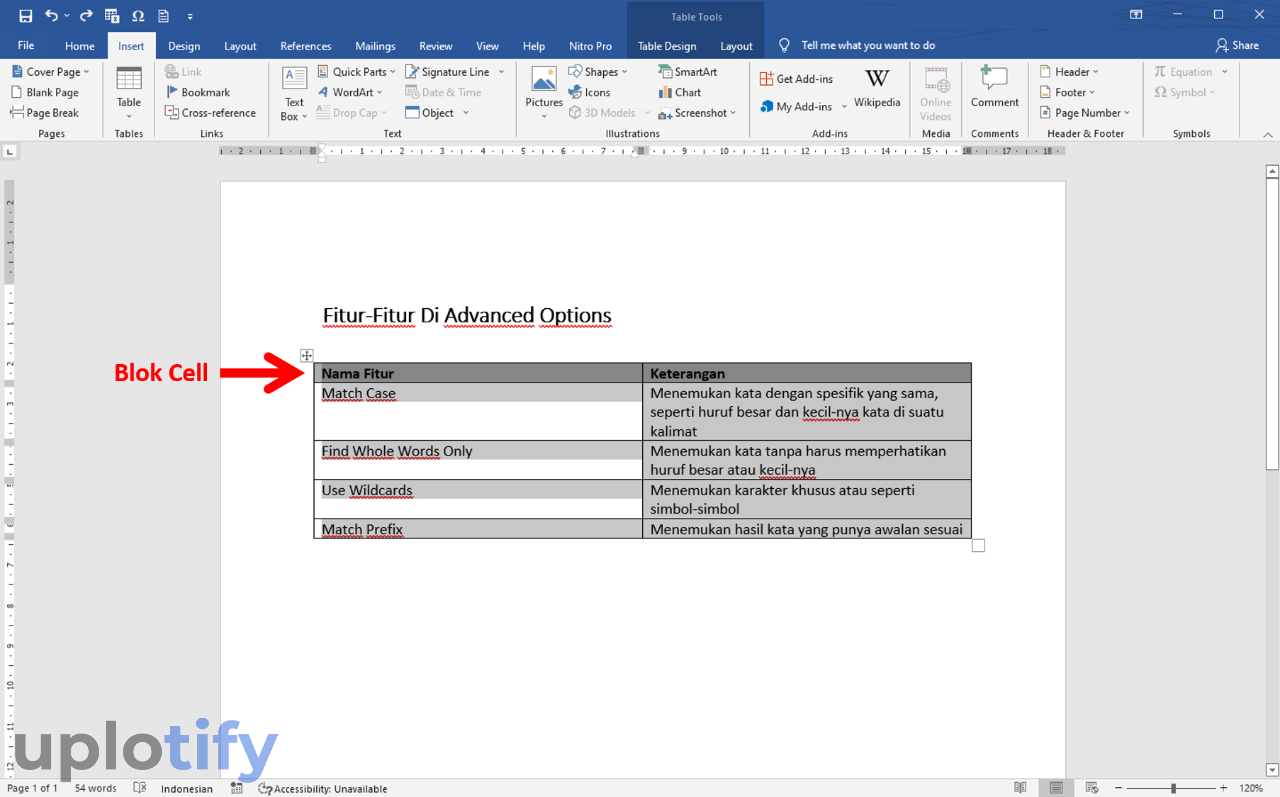
Task: Click the Wikipedia add-in icon
Action: (x=877, y=87)
